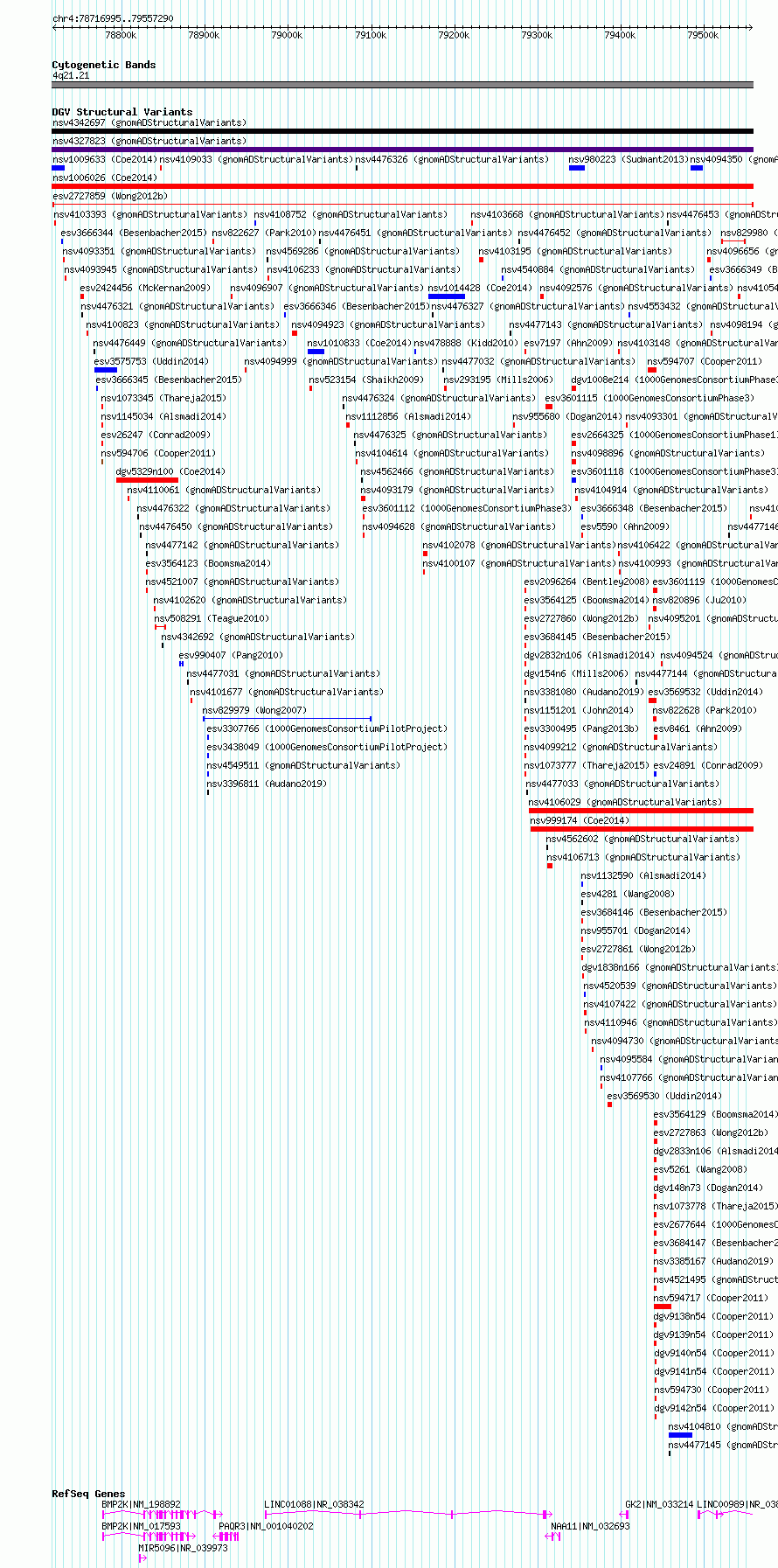Click nsv4103393 gnomAD variant label
The width and height of the screenshot is (778, 1568).
click(x=151, y=214)
